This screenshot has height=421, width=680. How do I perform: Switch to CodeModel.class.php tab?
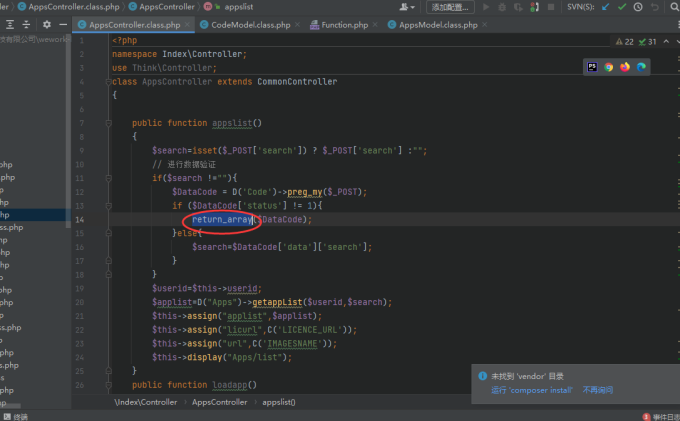point(251,25)
